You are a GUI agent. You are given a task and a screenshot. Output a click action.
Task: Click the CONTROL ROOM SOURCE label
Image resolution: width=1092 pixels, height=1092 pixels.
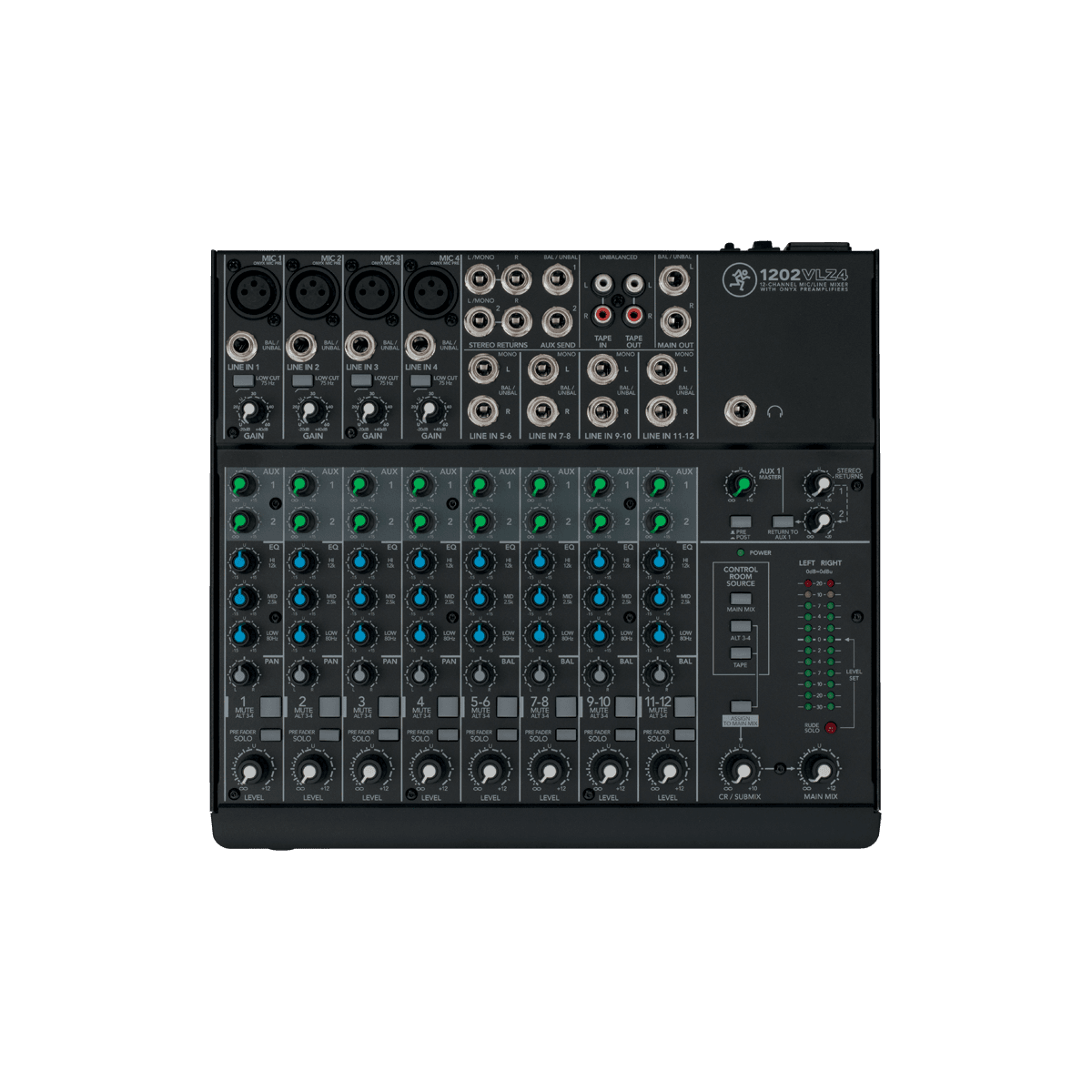[741, 576]
